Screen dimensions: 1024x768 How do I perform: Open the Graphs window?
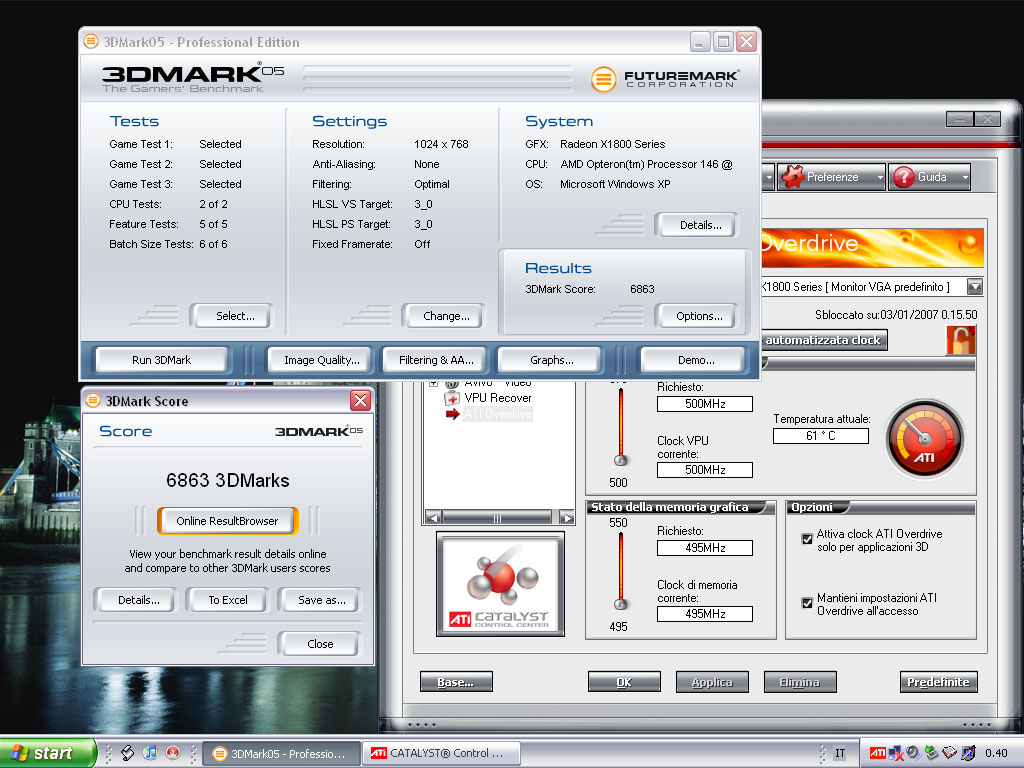(x=551, y=360)
